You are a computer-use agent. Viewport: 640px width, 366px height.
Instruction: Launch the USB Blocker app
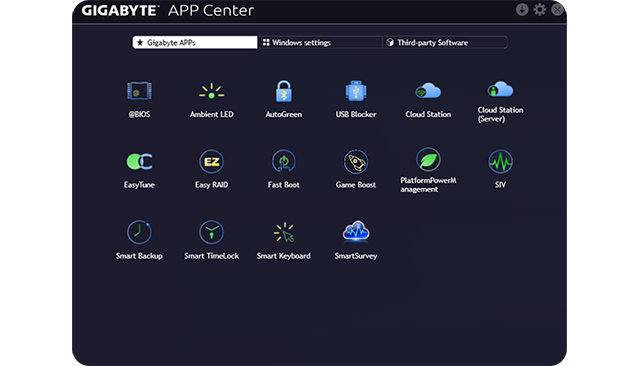356,91
